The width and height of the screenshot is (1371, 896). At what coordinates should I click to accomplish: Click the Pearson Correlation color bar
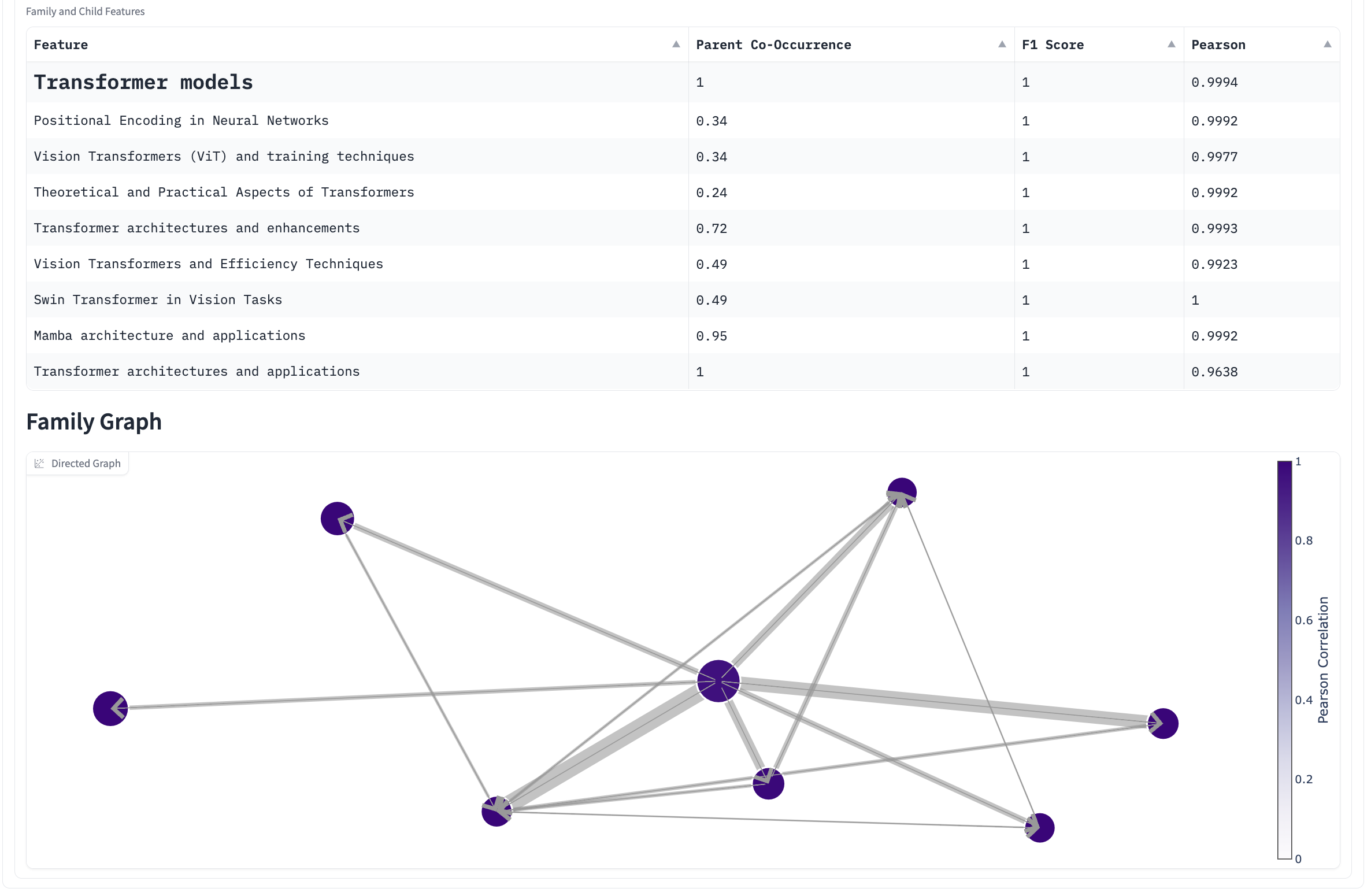(x=1284, y=659)
